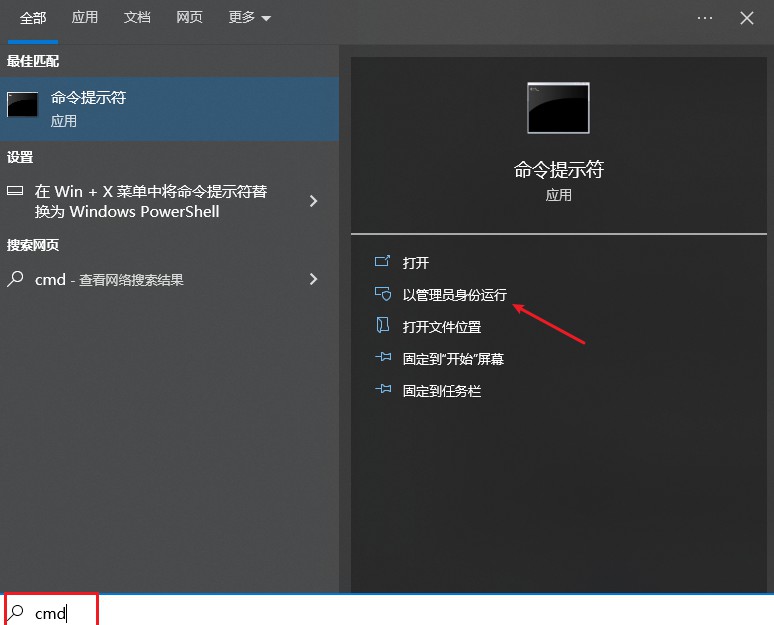
Task: Open the Win + X PowerShell setting result
Action: (169, 201)
